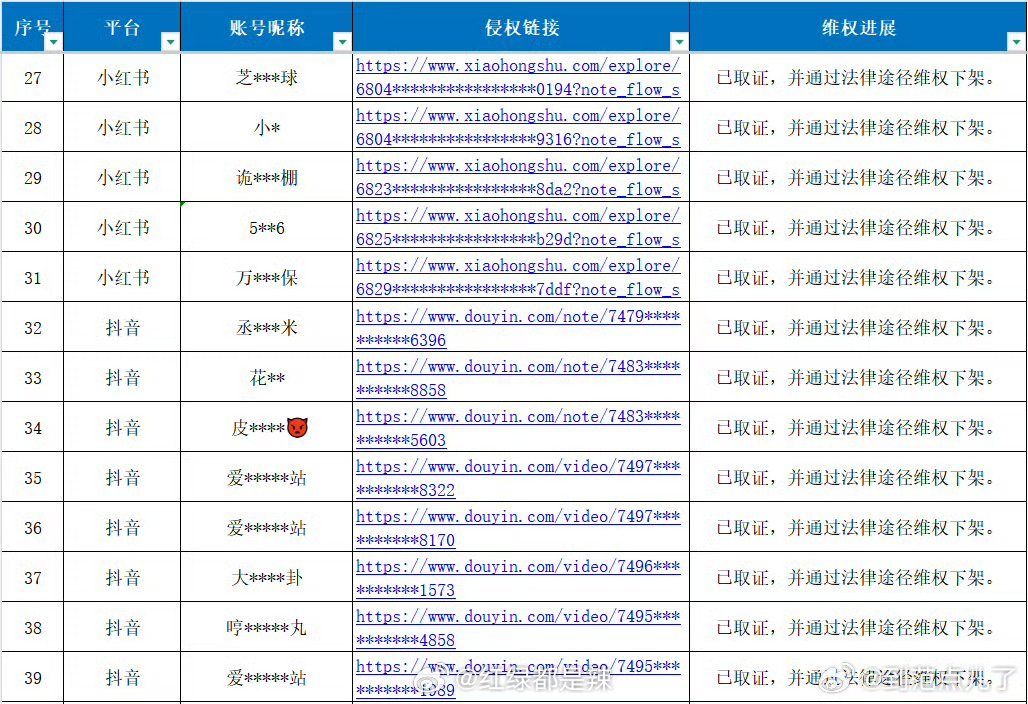Select nickname cell 万***保
Image resolution: width=1028 pixels, height=704 pixels.
266,278
